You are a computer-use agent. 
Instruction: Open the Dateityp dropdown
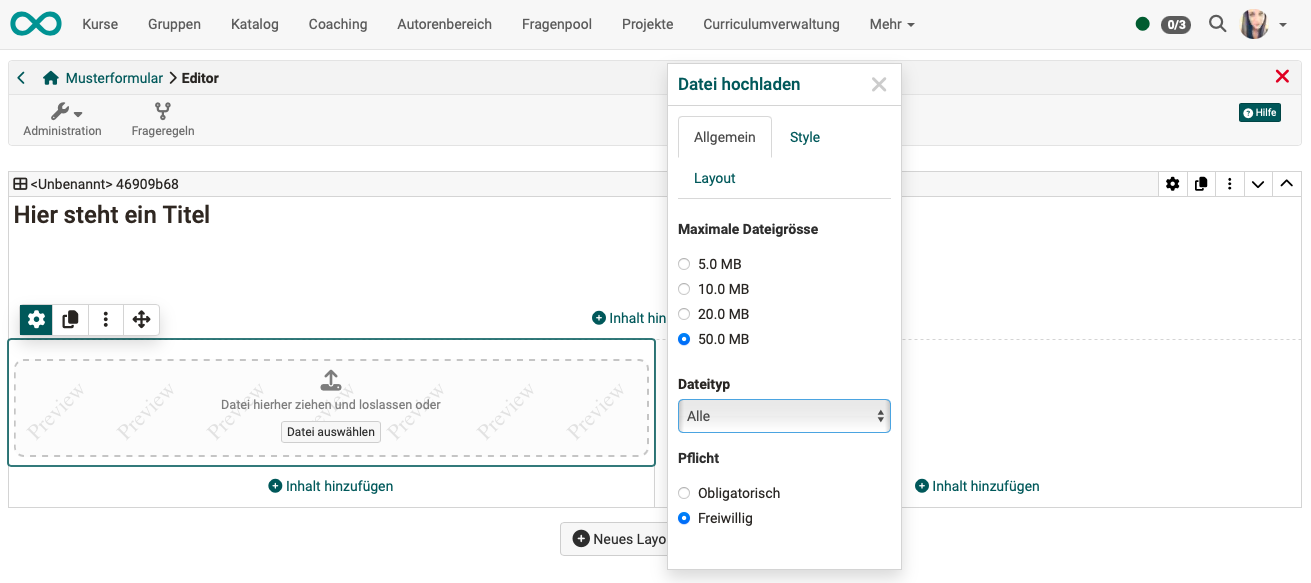click(784, 416)
